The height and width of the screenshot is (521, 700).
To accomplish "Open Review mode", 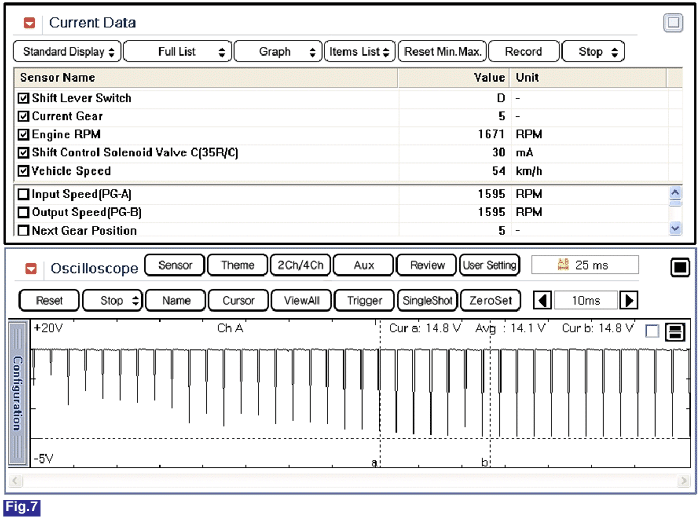I will coord(427,265).
